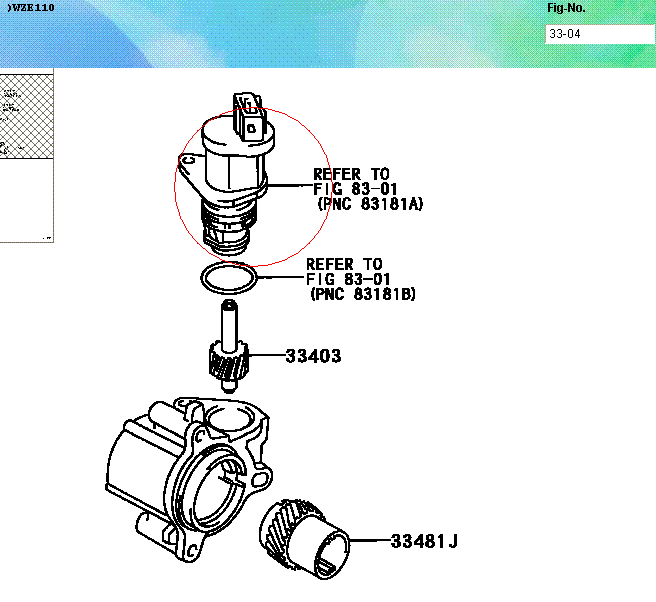Click the WZE110 model code header
The width and height of the screenshot is (656, 602).
click(33, 7)
